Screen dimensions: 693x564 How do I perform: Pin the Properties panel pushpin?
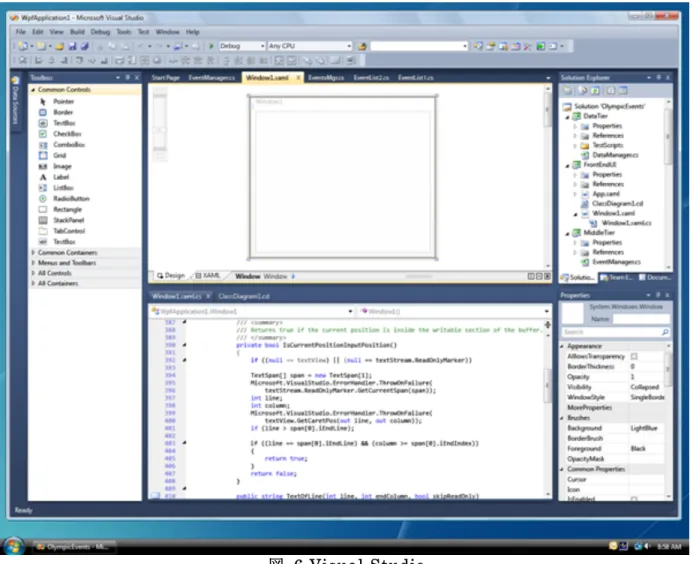coord(658,295)
